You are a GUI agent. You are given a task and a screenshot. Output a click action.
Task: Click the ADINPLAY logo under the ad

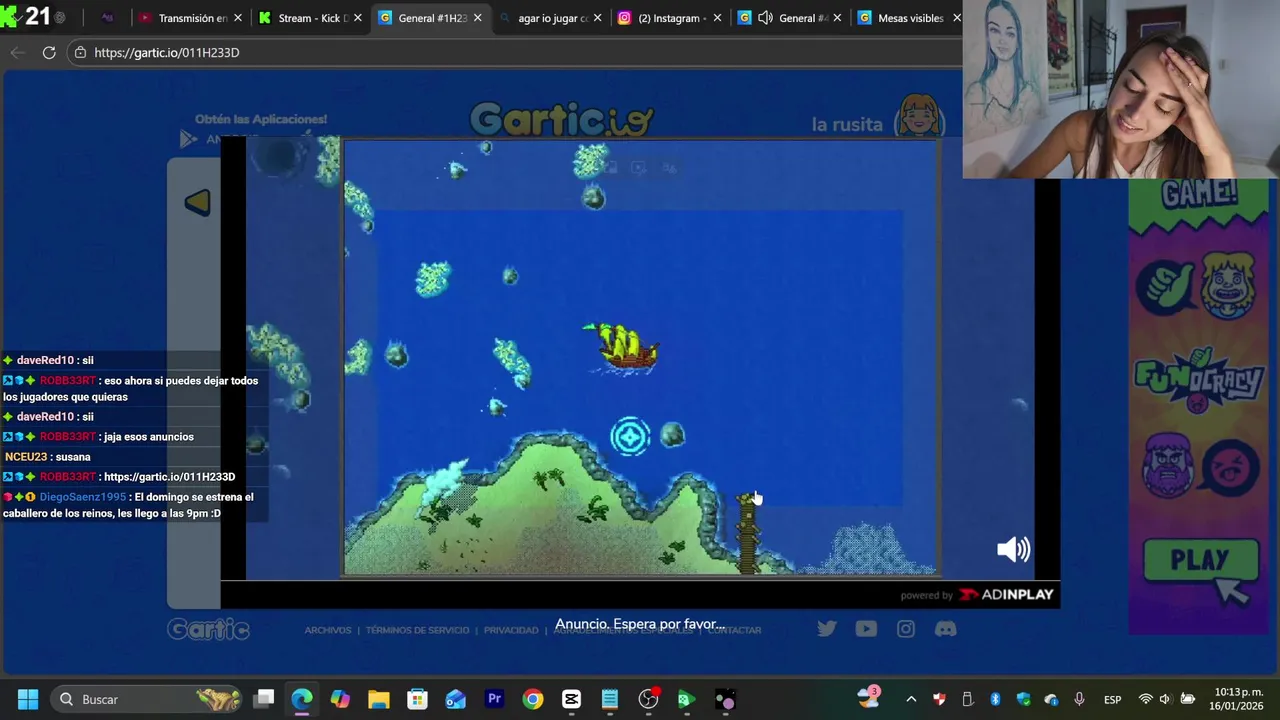[x=1006, y=594]
